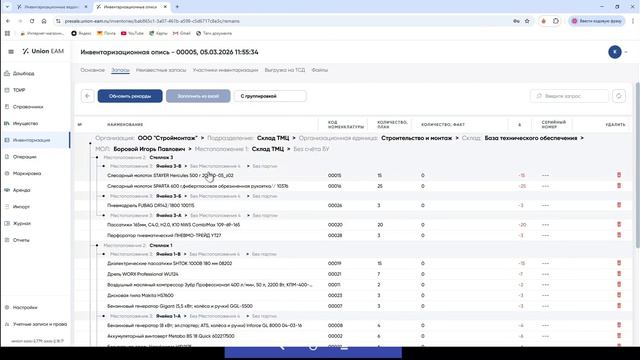
Task: Delete the Inforce GL 8000 generator row
Action: (x=619, y=325)
